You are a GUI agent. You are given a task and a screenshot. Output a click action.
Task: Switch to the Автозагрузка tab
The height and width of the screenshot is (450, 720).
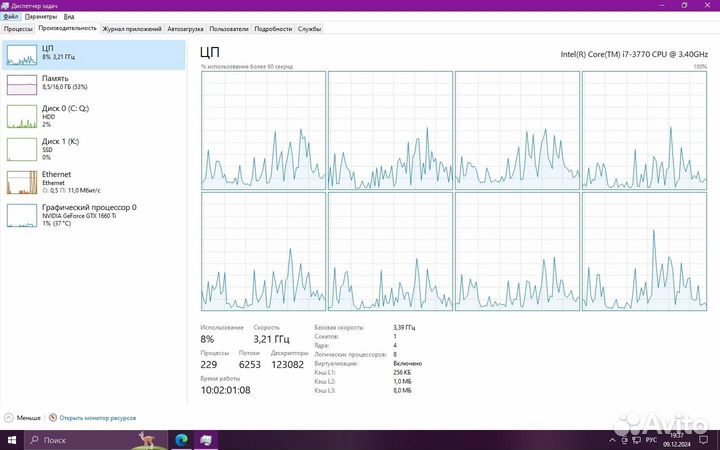click(184, 29)
